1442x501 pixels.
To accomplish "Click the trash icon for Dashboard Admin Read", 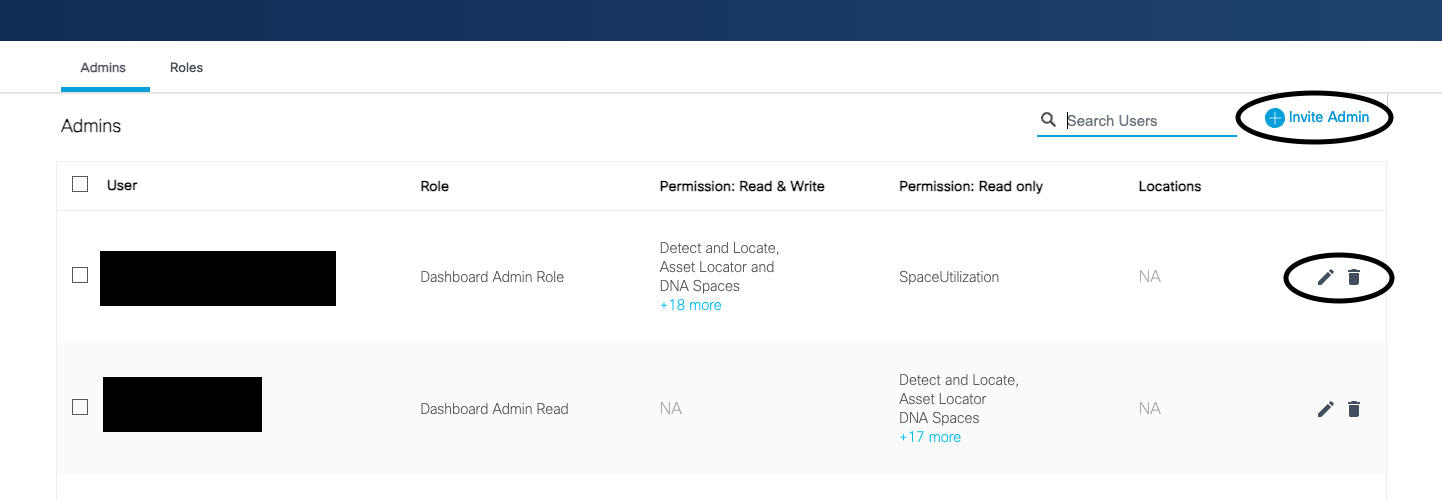I will point(1354,408).
